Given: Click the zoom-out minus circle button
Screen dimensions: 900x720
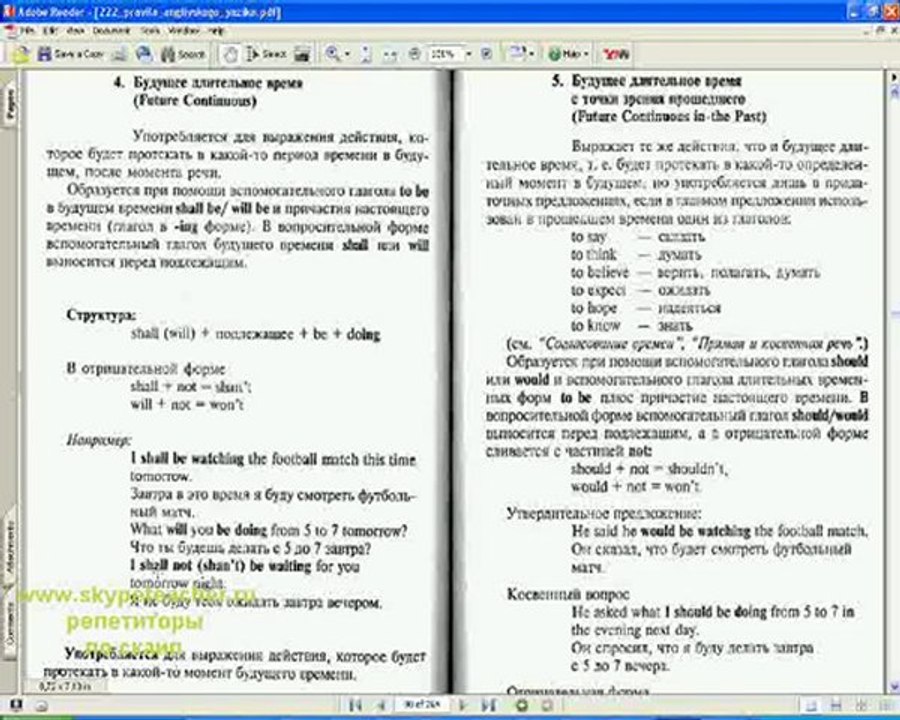Looking at the screenshot, I should click(414, 54).
